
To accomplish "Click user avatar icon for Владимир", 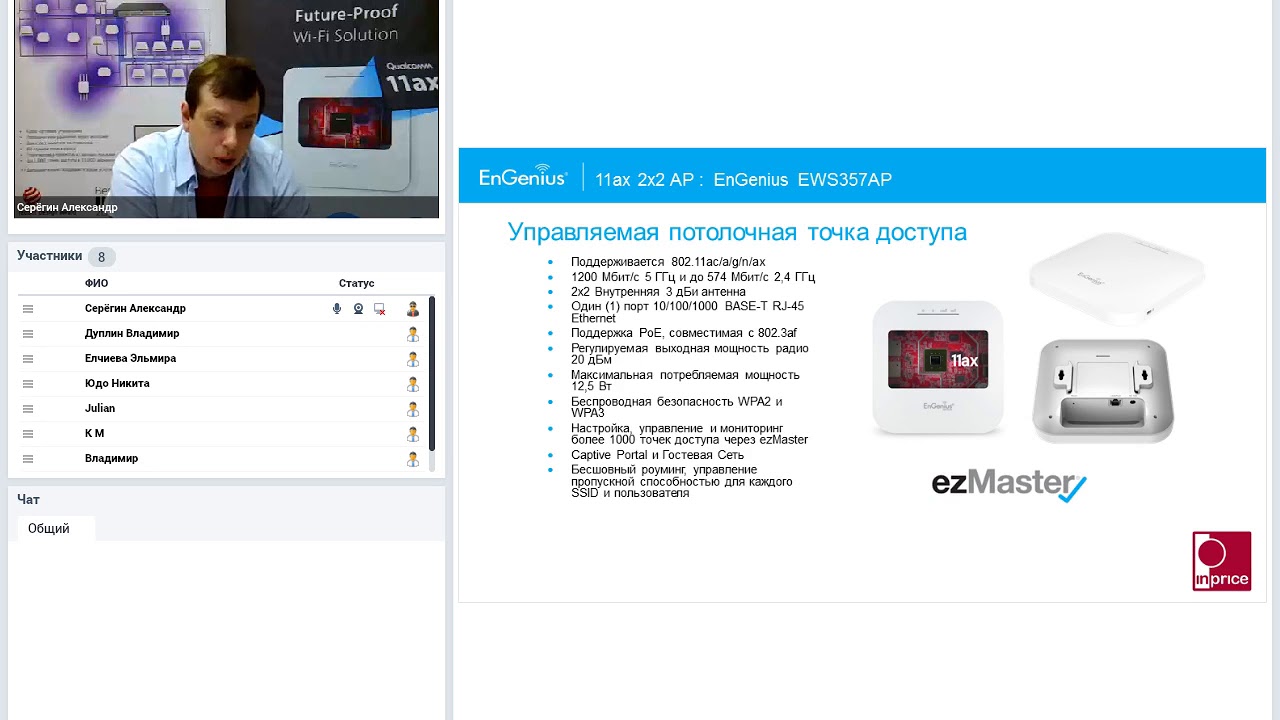I will click(x=412, y=459).
